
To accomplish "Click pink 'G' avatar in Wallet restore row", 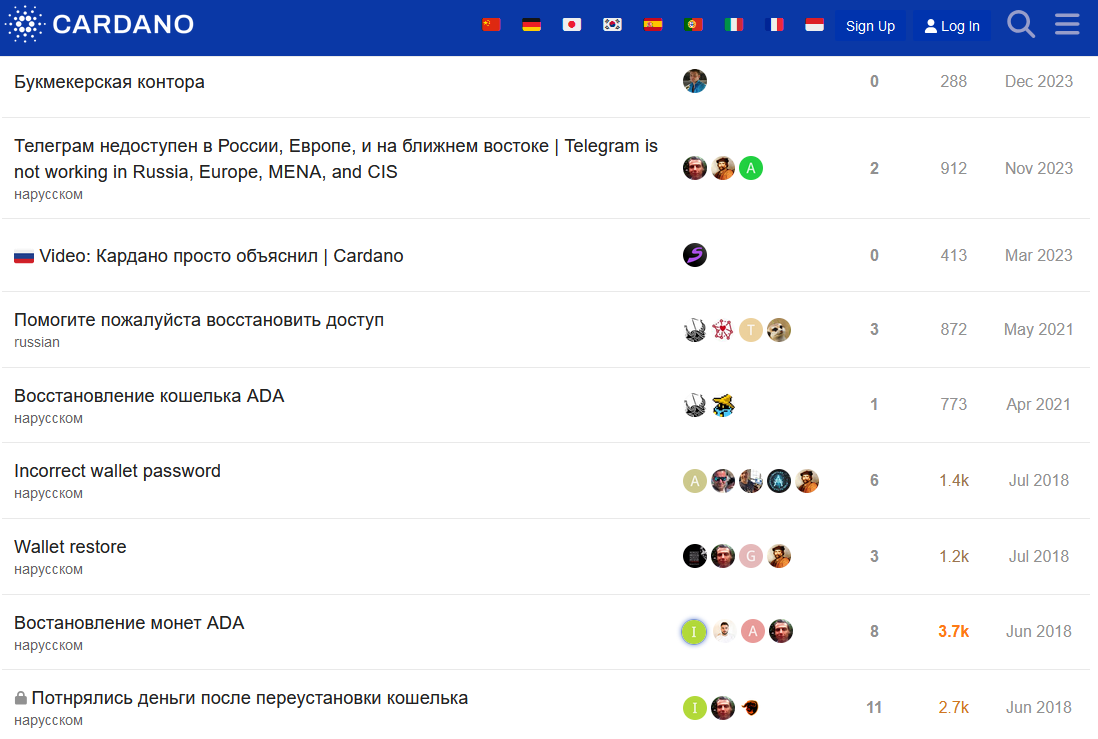I will [751, 556].
